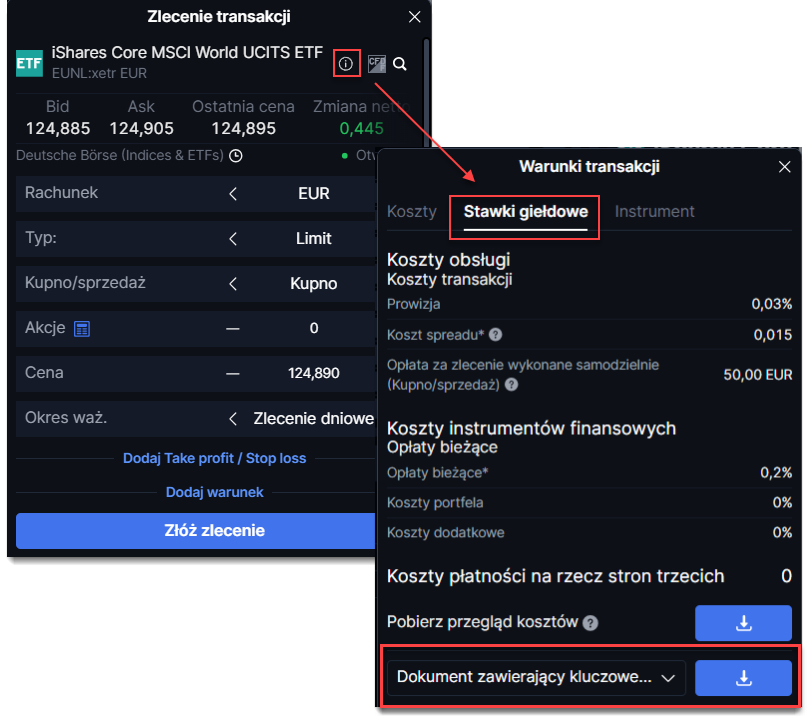The width and height of the screenshot is (810, 716).
Task: Click the 50,00 EUR fee value
Action: coord(757,375)
